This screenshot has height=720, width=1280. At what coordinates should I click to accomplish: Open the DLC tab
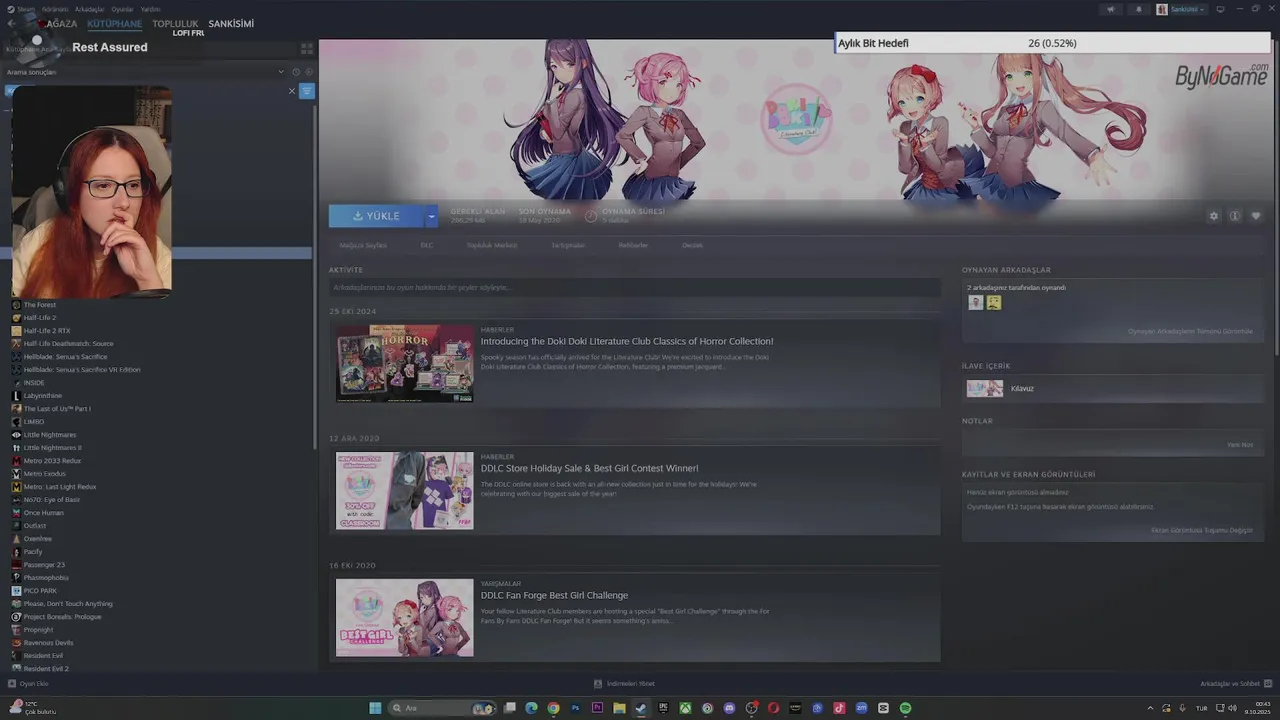[427, 245]
